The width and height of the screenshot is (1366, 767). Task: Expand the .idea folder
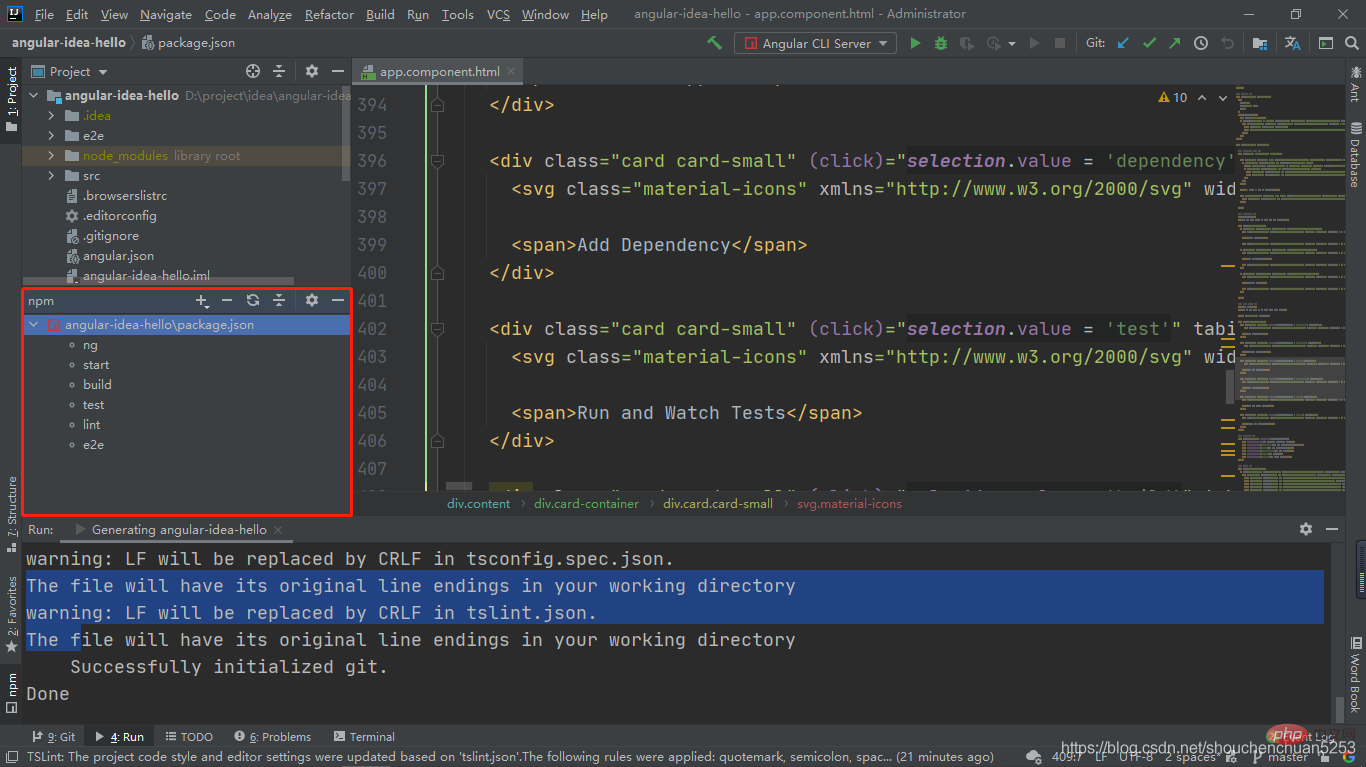(51, 116)
